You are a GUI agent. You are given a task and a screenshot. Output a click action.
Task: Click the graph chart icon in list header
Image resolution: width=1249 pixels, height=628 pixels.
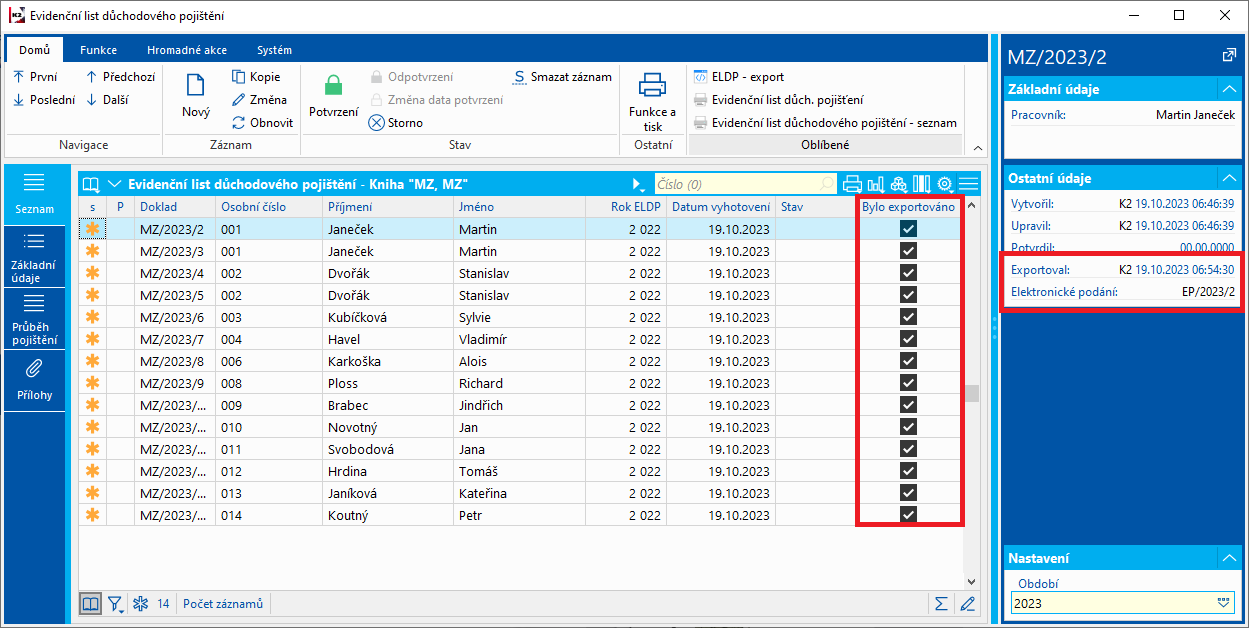pyautogui.click(x=876, y=184)
